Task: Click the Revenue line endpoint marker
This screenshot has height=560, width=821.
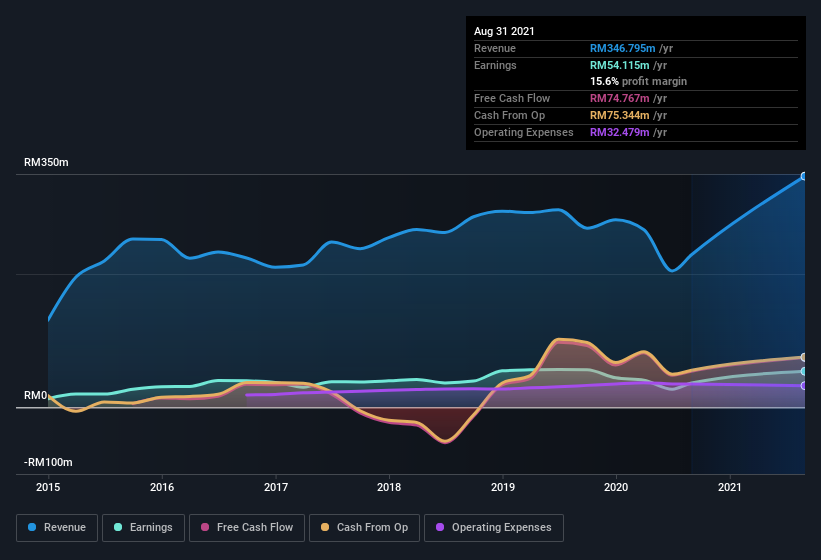Action: [x=803, y=176]
